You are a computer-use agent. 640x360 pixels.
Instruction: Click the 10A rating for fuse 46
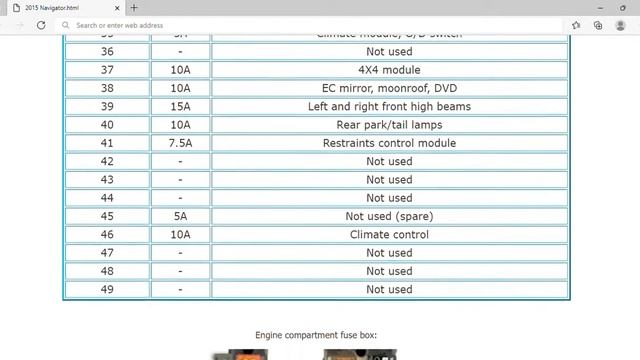[180, 235]
